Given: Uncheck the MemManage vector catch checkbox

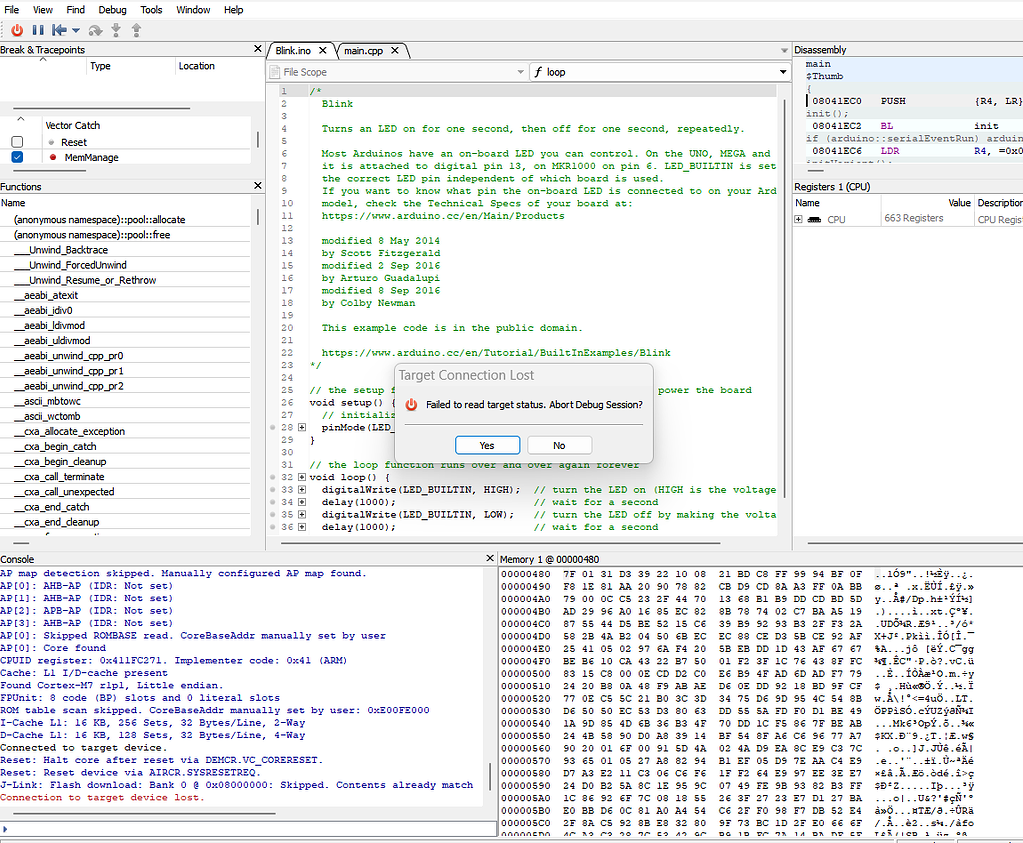Looking at the screenshot, I should coord(17,157).
